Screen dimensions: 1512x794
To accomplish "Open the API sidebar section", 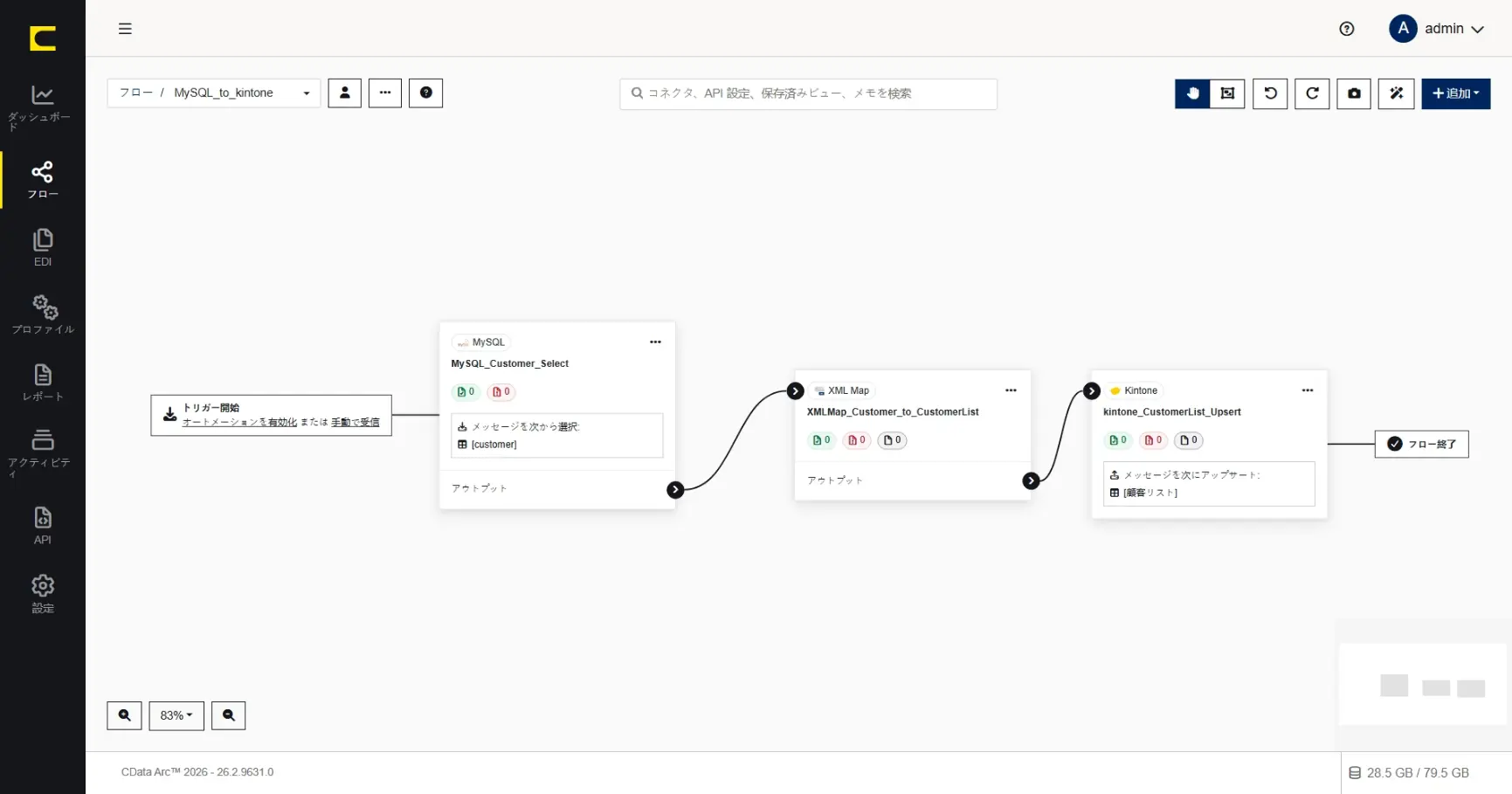I will click(43, 525).
